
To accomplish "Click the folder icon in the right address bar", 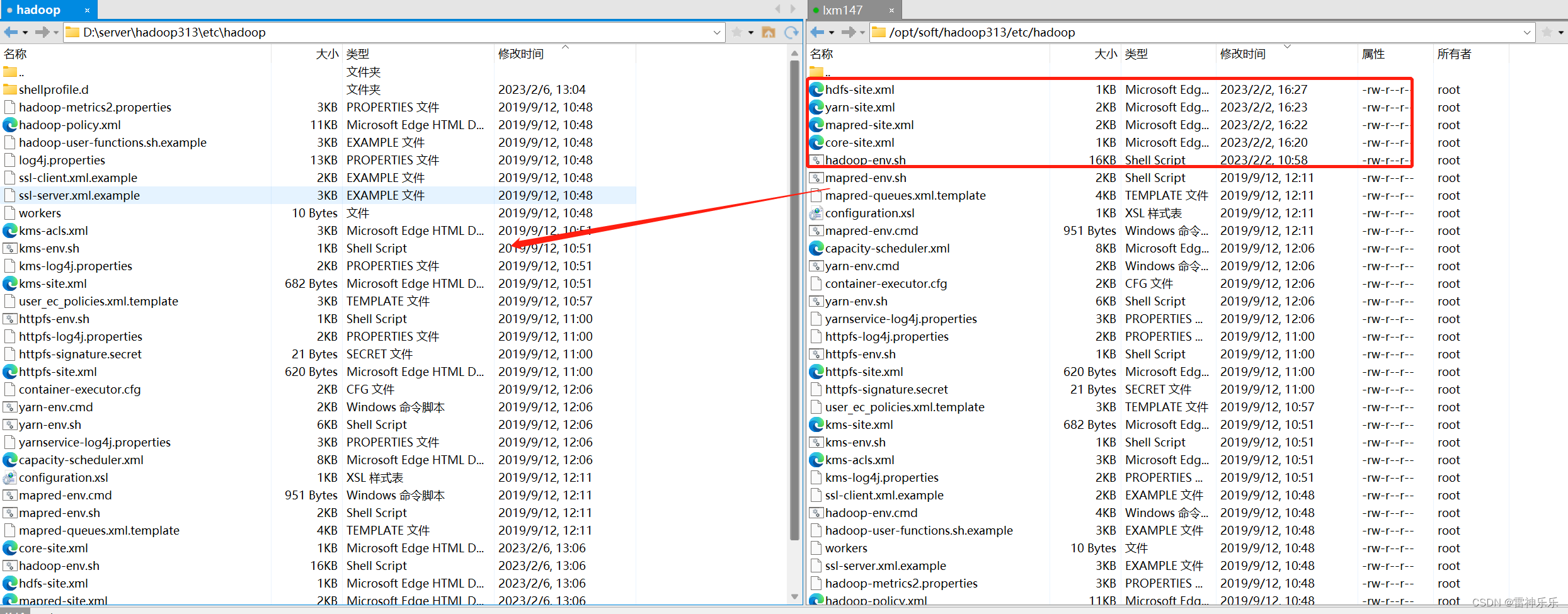I will 878,32.
